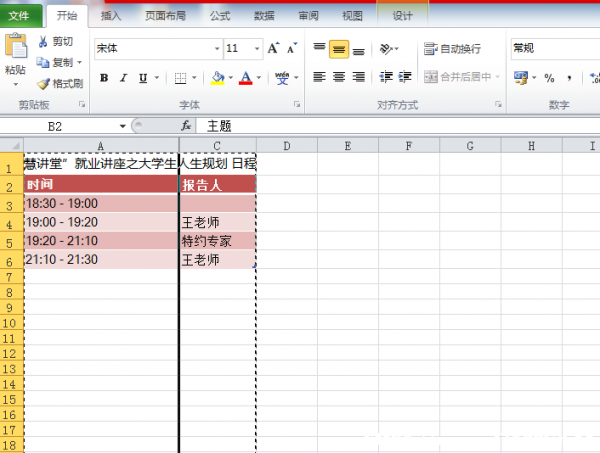Toggle underline formatting U
600x453 pixels.
coord(143,78)
